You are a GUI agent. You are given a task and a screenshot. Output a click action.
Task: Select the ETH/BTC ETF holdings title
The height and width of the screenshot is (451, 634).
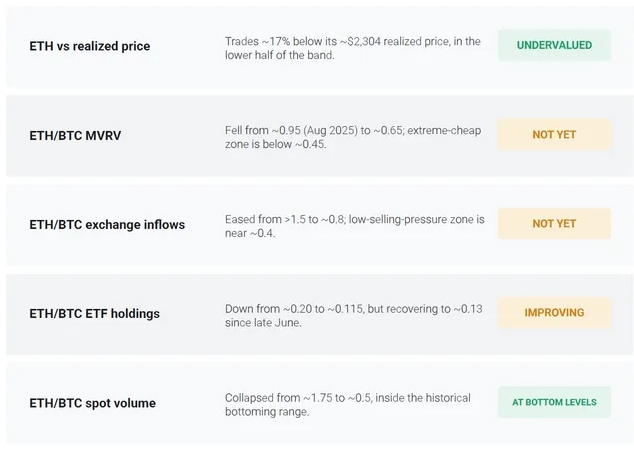(x=95, y=314)
